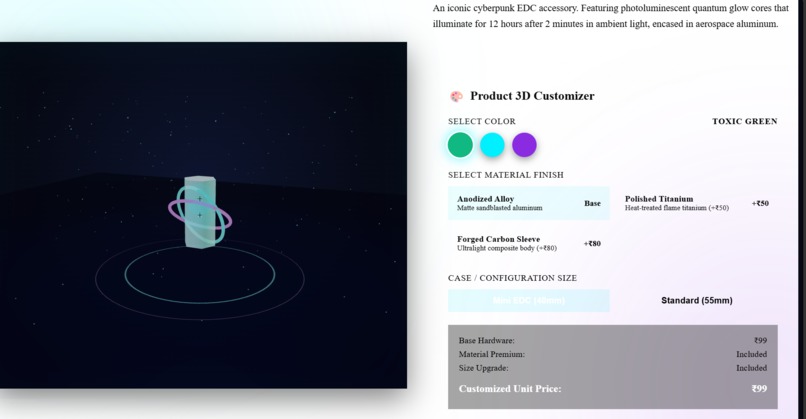This screenshot has height=419, width=806.
Task: Click the SELECT MATERIAL FINISH label
Action: pyautogui.click(x=505, y=175)
